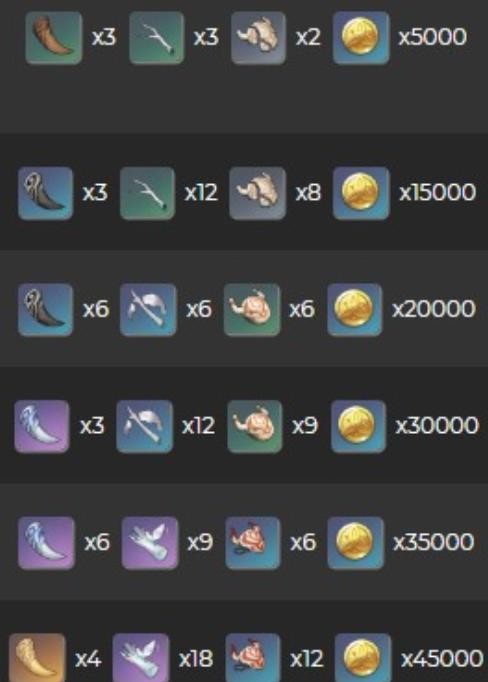Select the branch icon labeled x12
Viewport: 488px width, 682px height.
coord(147,193)
